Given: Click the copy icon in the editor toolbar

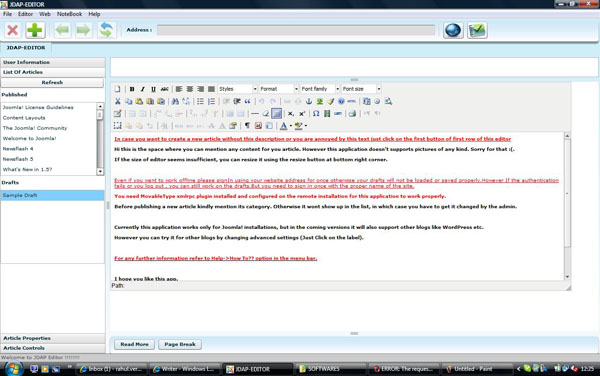Looking at the screenshot, I should click(x=129, y=101).
